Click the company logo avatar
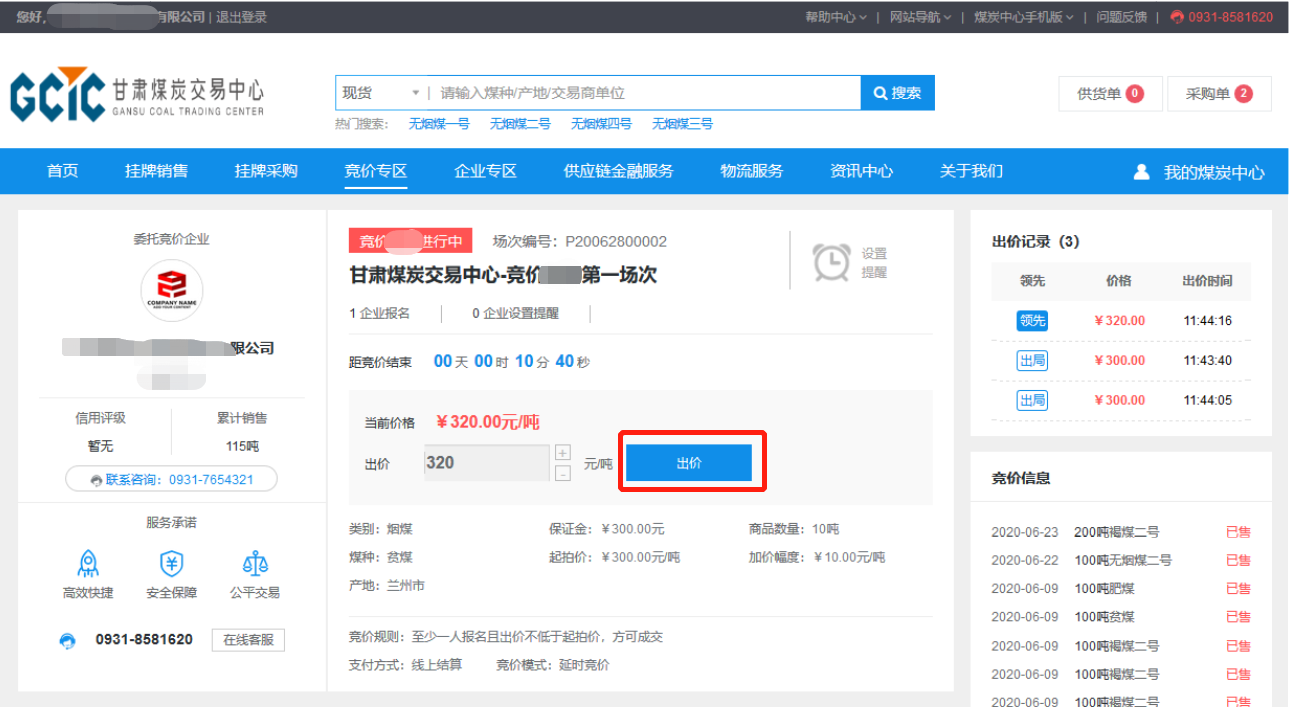The width and height of the screenshot is (1294, 707). point(172,291)
